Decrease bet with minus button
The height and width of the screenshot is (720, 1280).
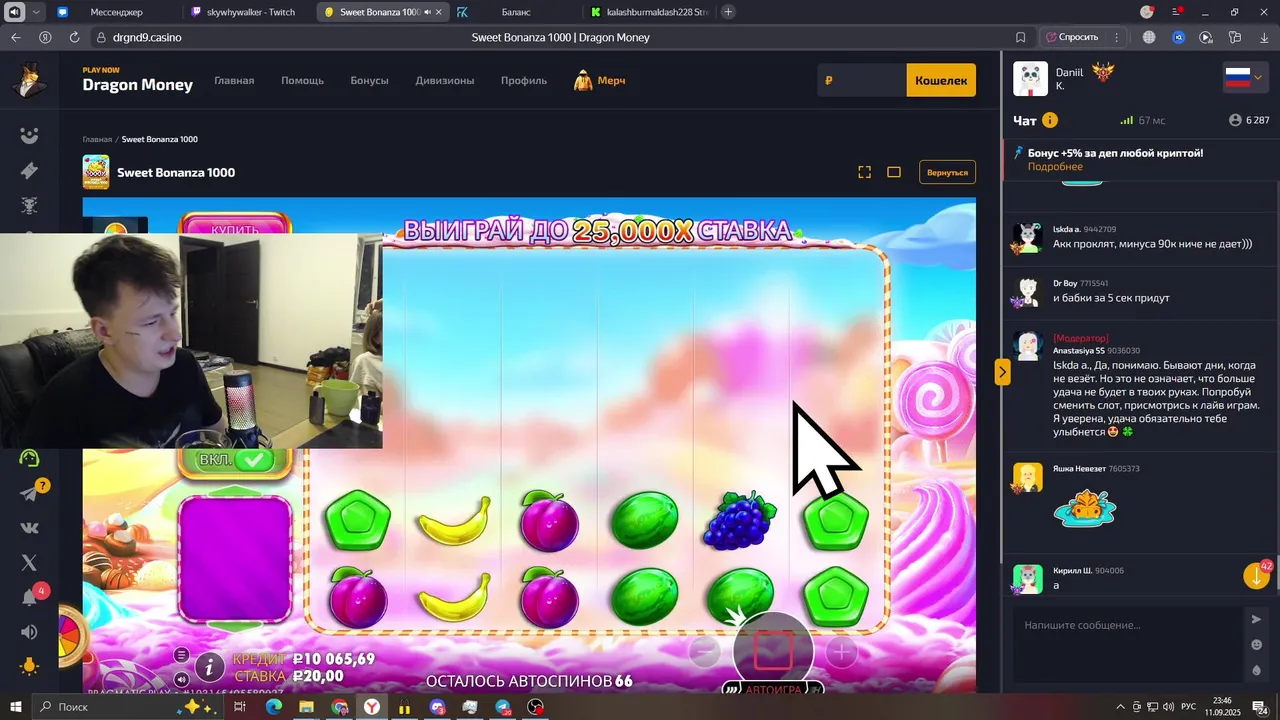click(x=705, y=652)
